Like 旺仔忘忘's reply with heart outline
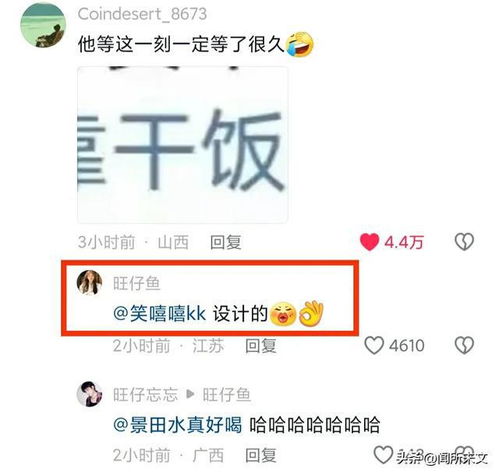The image size is (499, 476). point(383,454)
